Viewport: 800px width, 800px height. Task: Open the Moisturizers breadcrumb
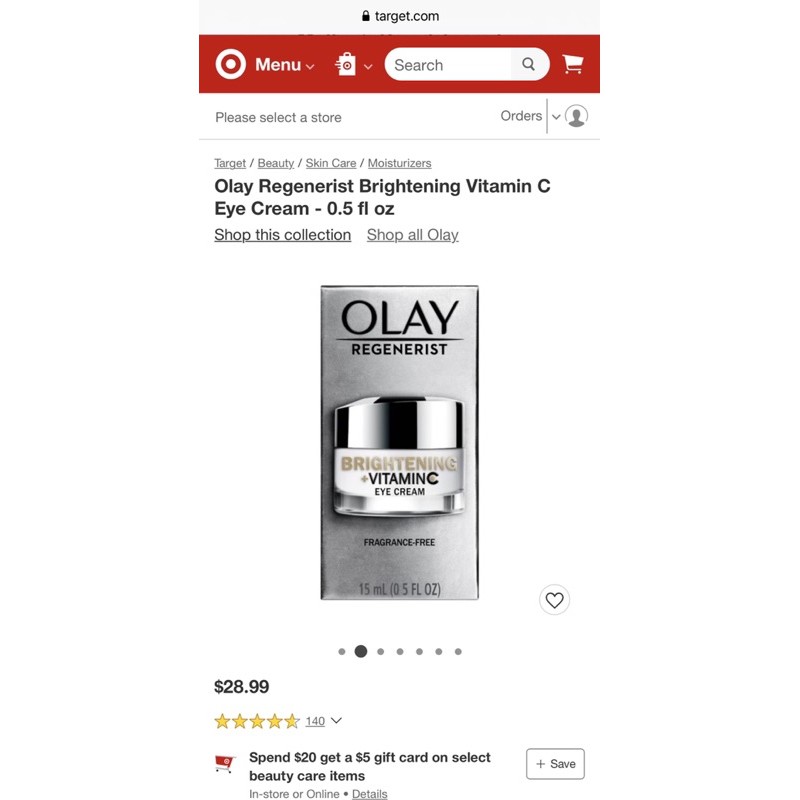[x=399, y=163]
